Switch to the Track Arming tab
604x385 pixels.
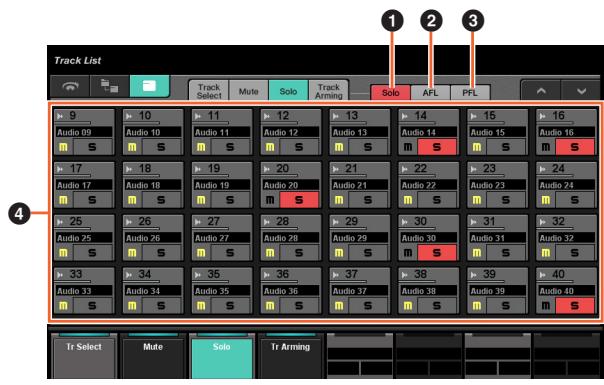329,91
